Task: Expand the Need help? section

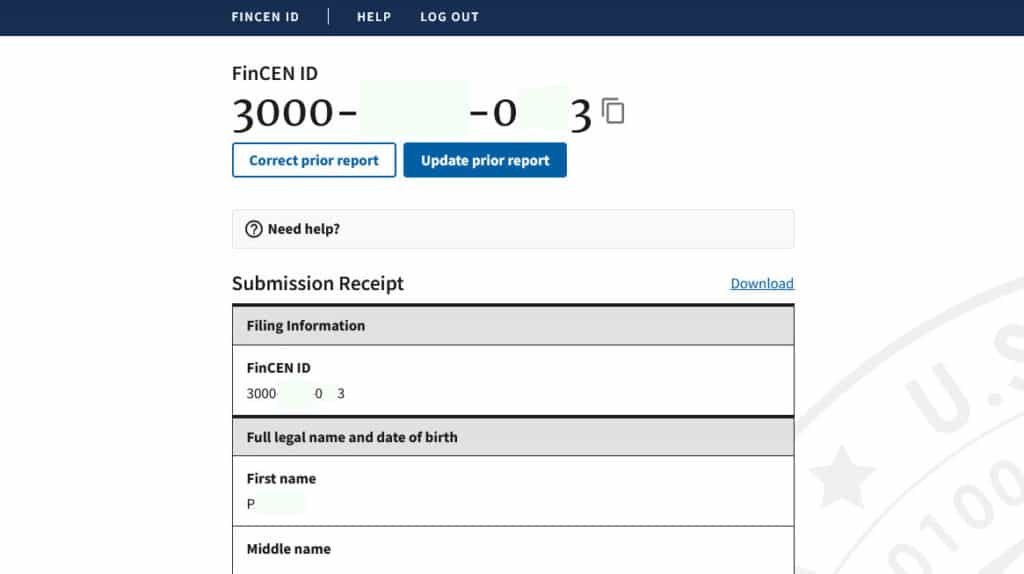Action: (x=304, y=229)
